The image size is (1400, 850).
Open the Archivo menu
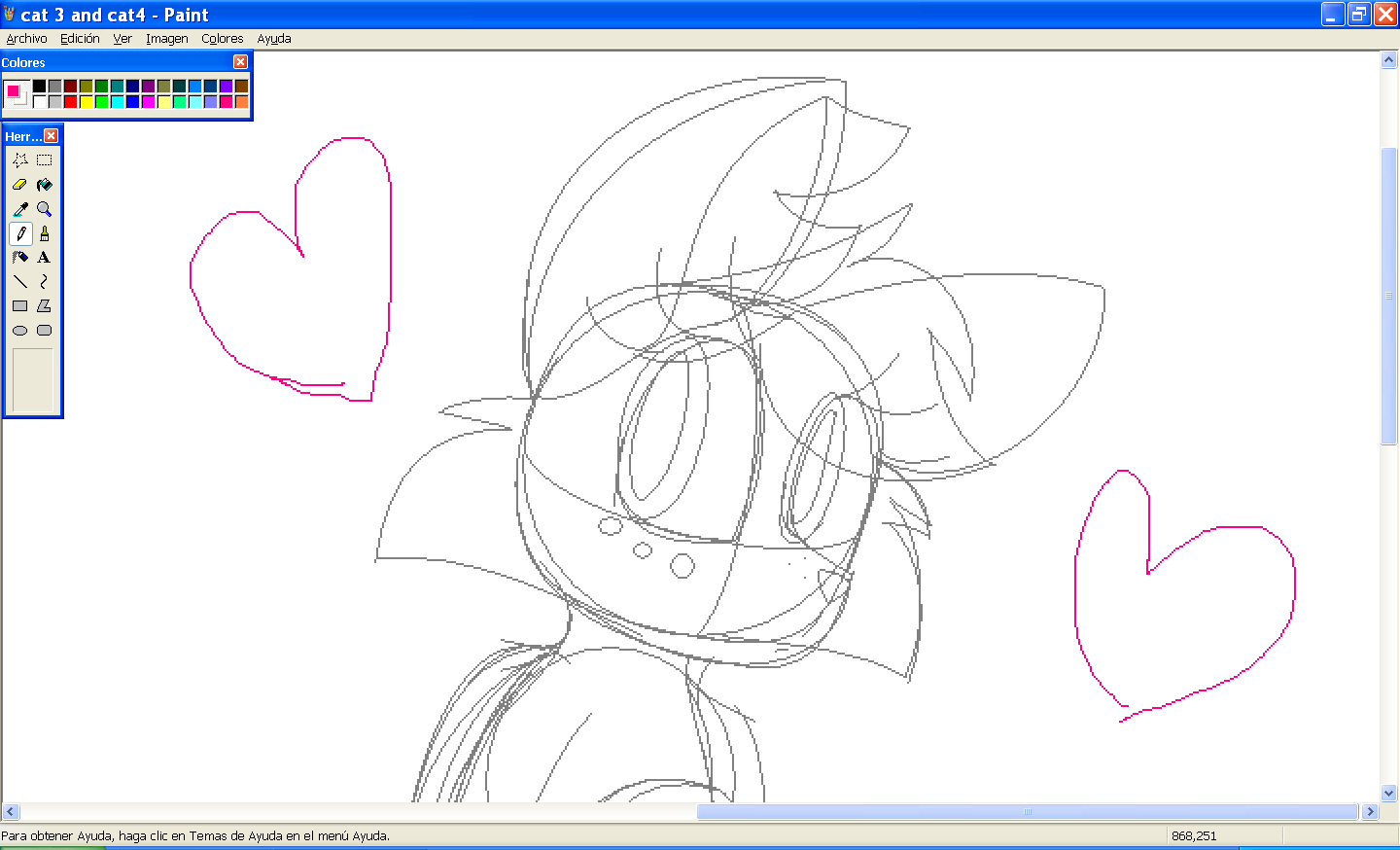pyautogui.click(x=26, y=39)
